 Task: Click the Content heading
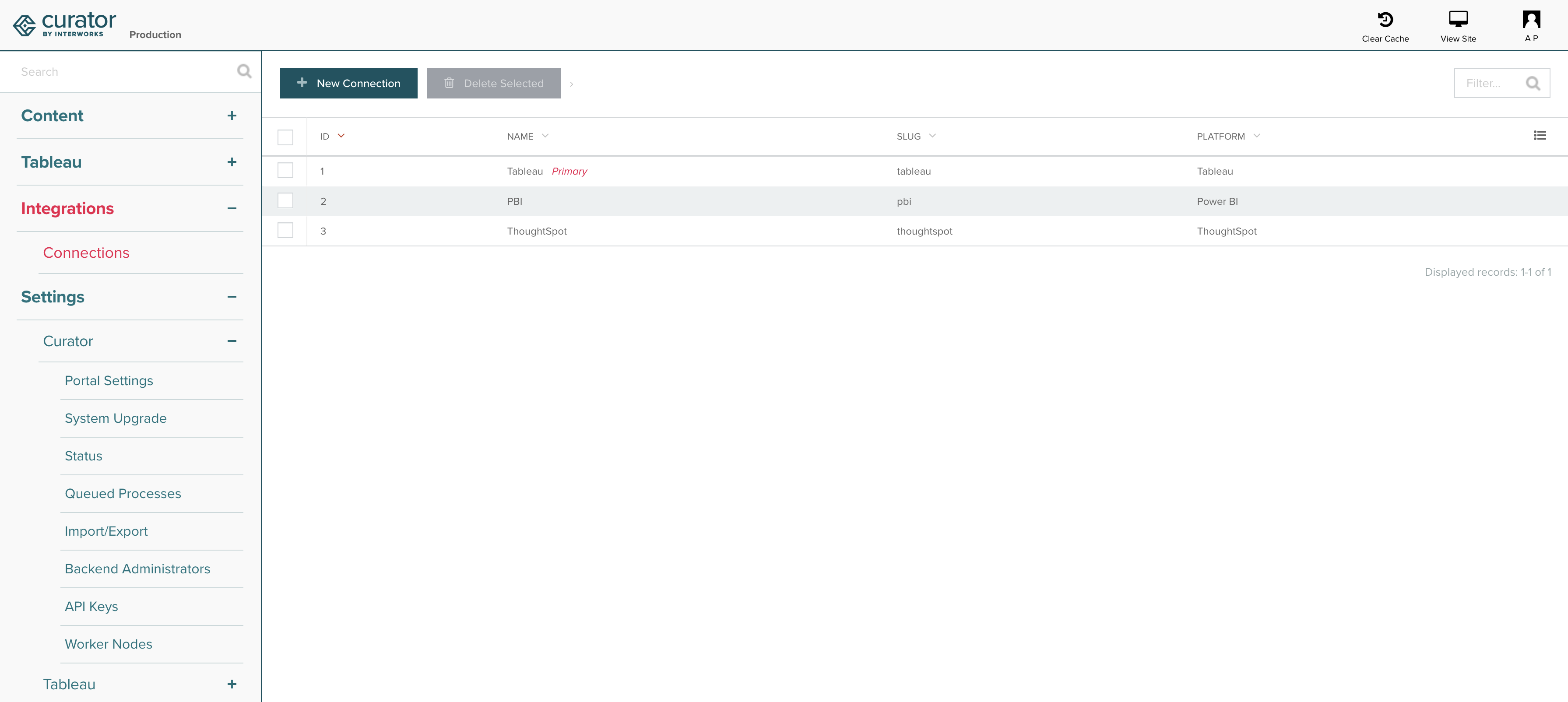point(53,116)
